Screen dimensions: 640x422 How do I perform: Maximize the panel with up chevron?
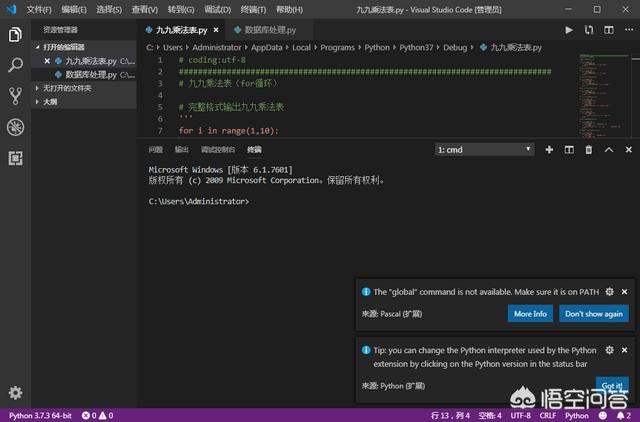tap(609, 150)
